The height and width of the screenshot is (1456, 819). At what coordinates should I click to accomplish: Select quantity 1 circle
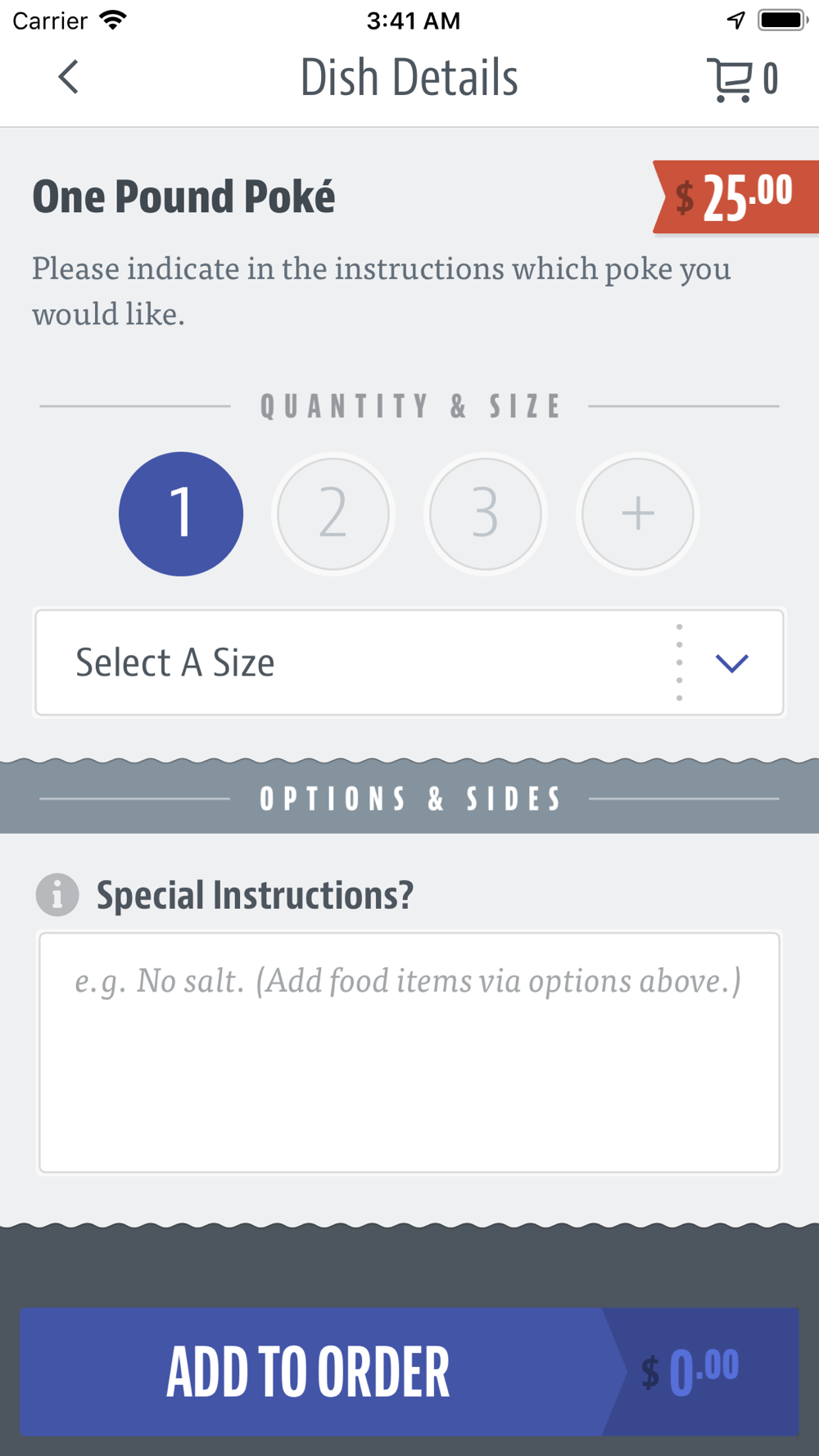[181, 513]
